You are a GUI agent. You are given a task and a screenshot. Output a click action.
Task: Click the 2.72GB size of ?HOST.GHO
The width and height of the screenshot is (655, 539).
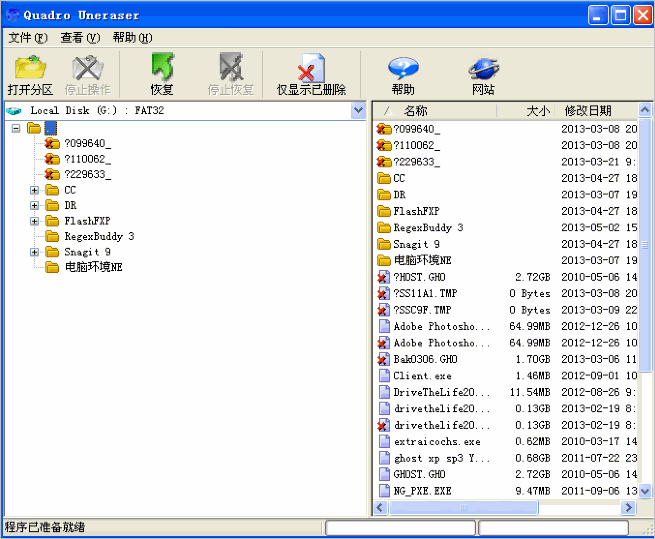[x=533, y=277]
